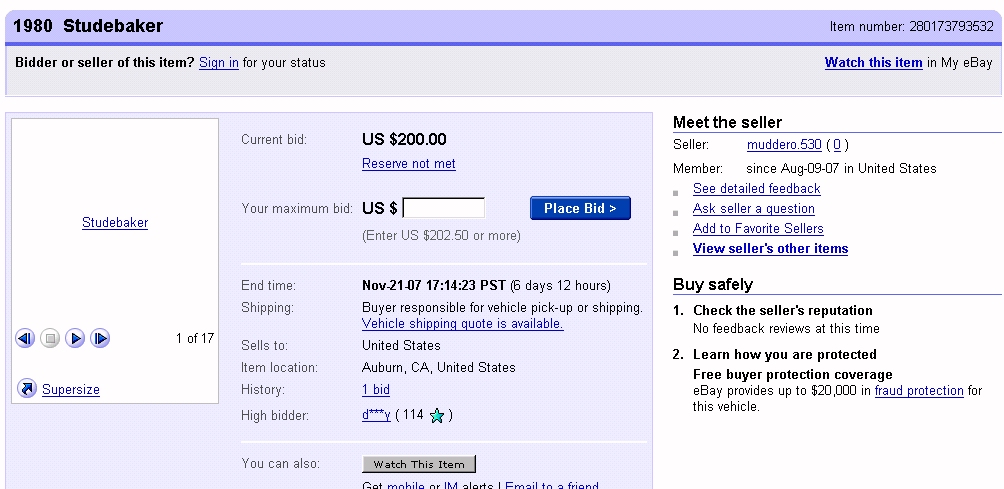
Task: Open the fraud protection link
Action: tap(919, 391)
